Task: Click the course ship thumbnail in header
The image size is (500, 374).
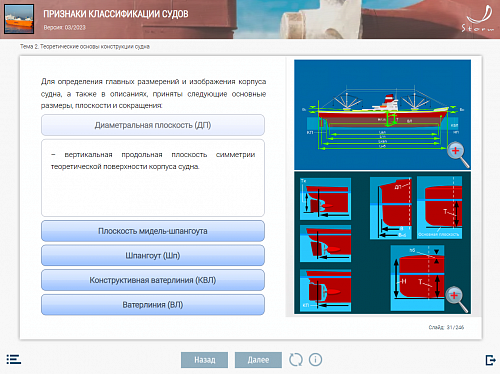Action: 19,19
